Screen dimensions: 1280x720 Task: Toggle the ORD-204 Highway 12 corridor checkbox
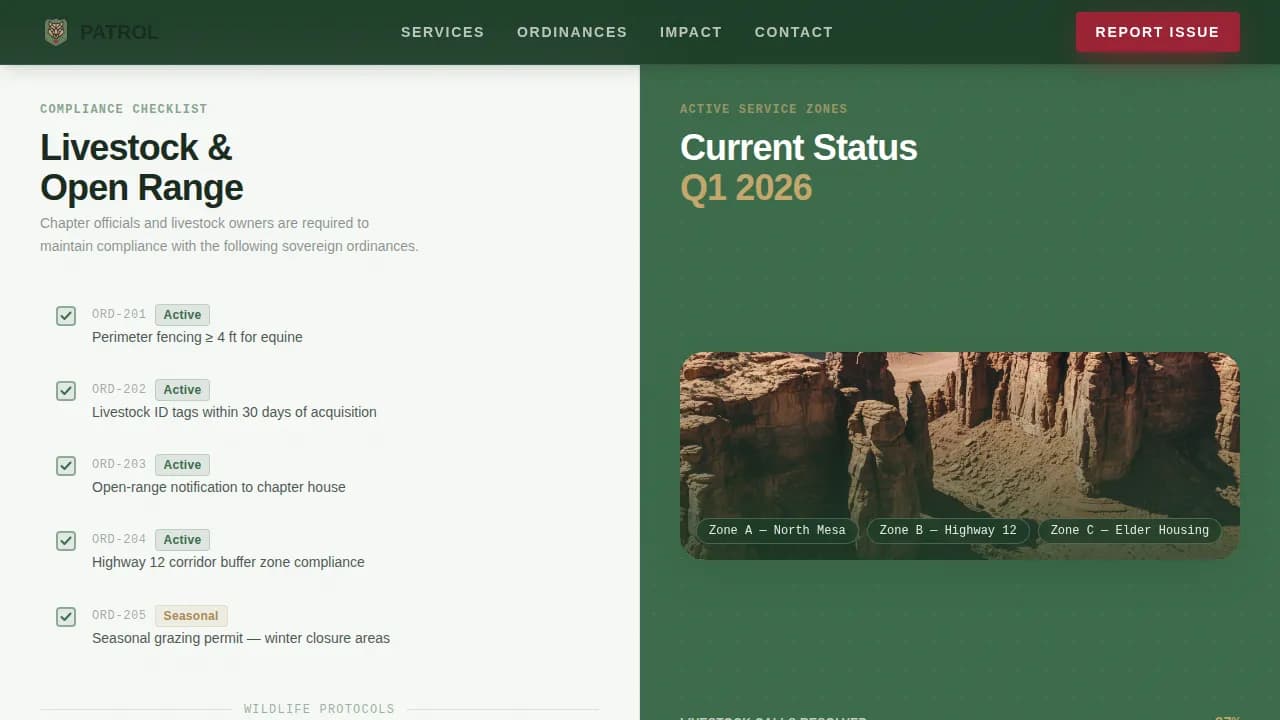[66, 541]
